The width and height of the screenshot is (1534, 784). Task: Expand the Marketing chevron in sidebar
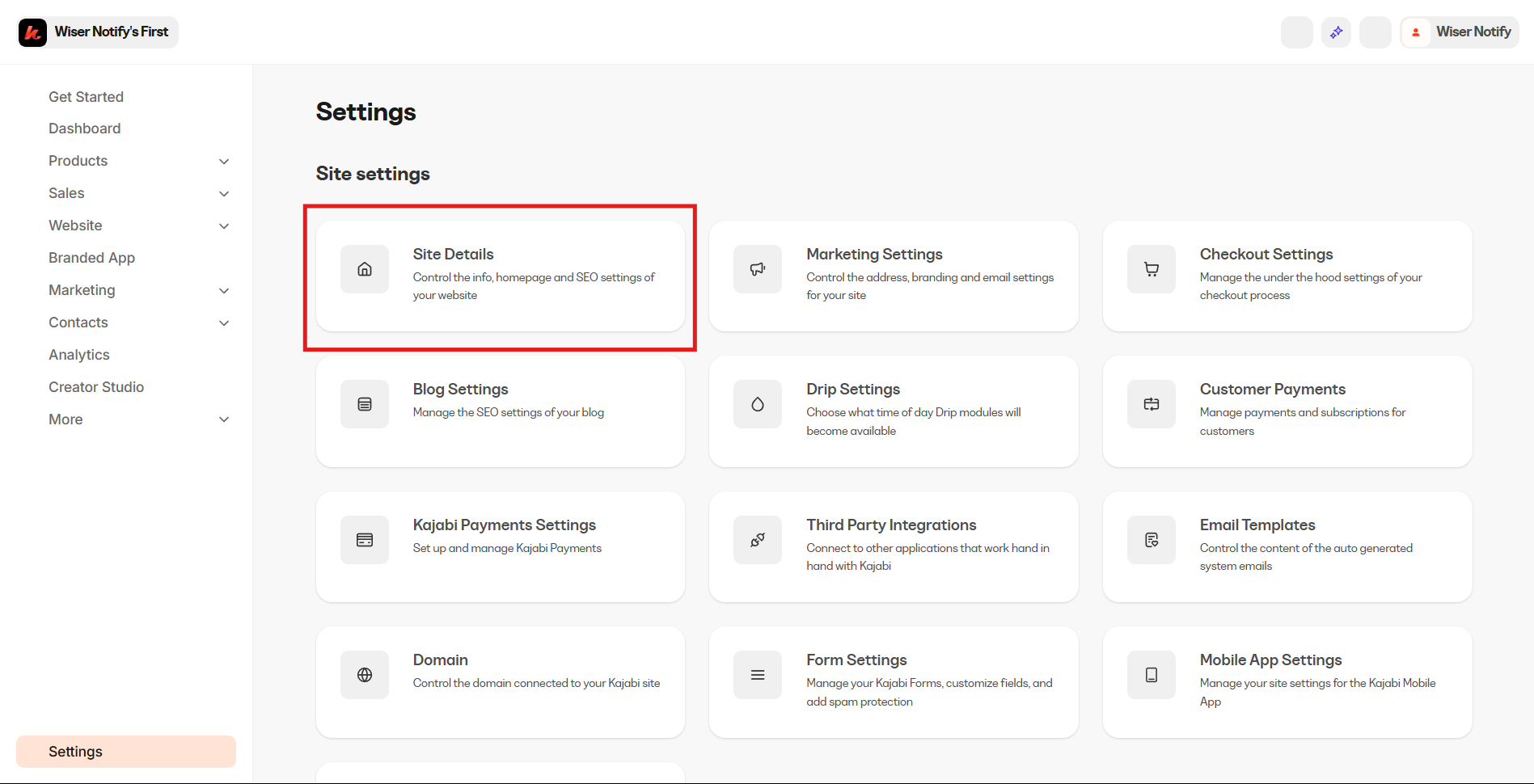point(224,291)
